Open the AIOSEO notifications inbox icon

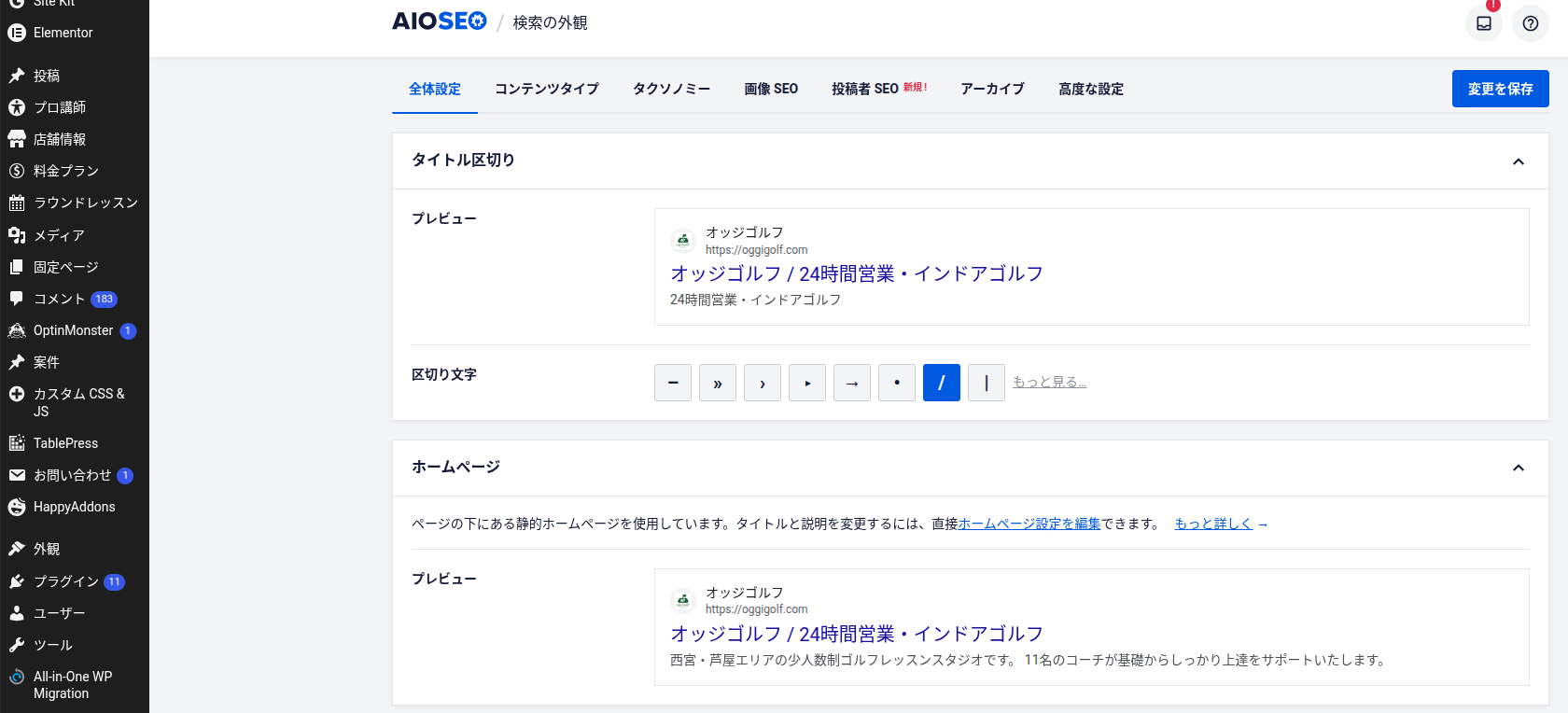[x=1484, y=23]
